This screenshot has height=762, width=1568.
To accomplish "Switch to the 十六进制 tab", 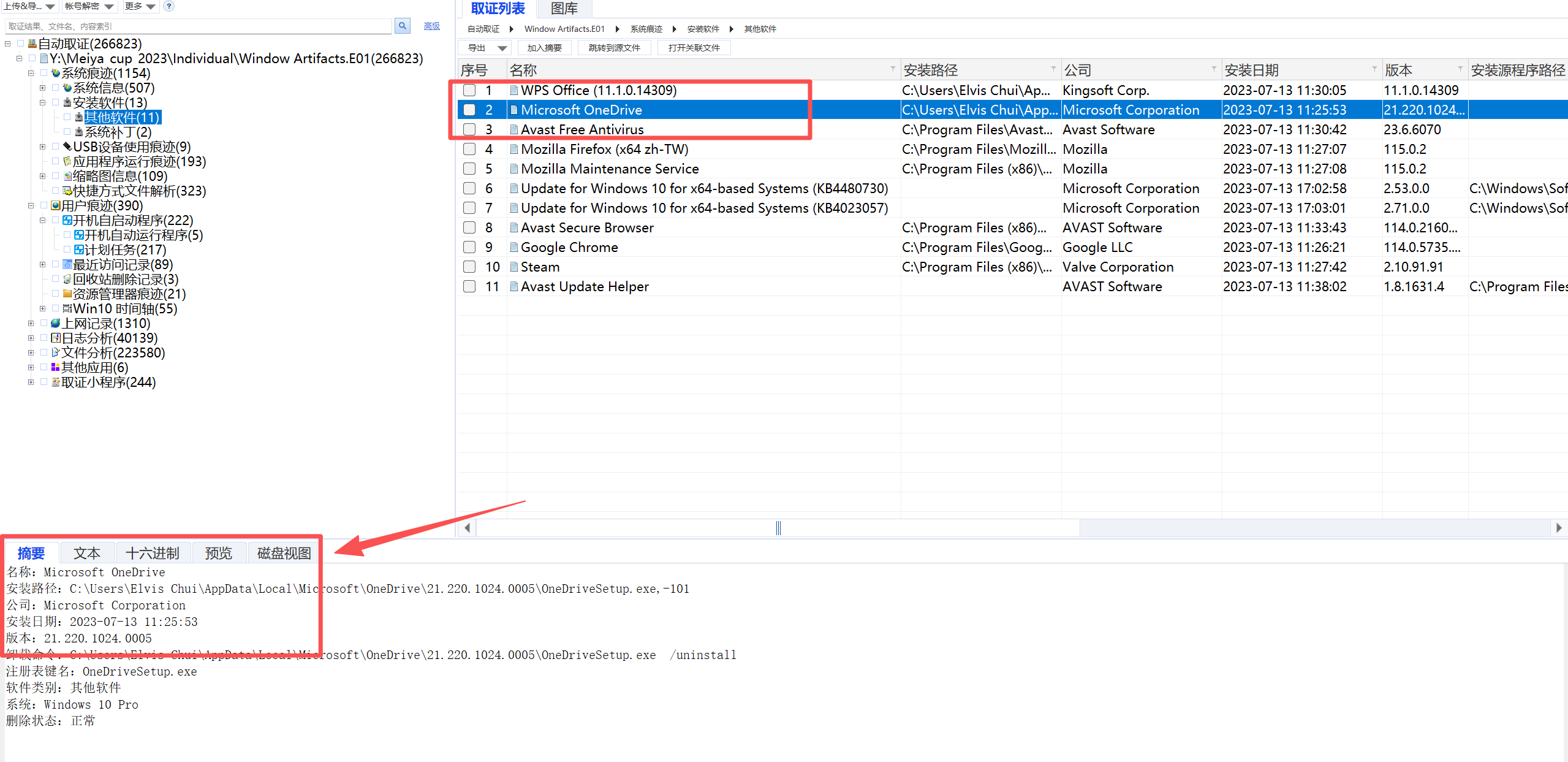I will coord(152,553).
